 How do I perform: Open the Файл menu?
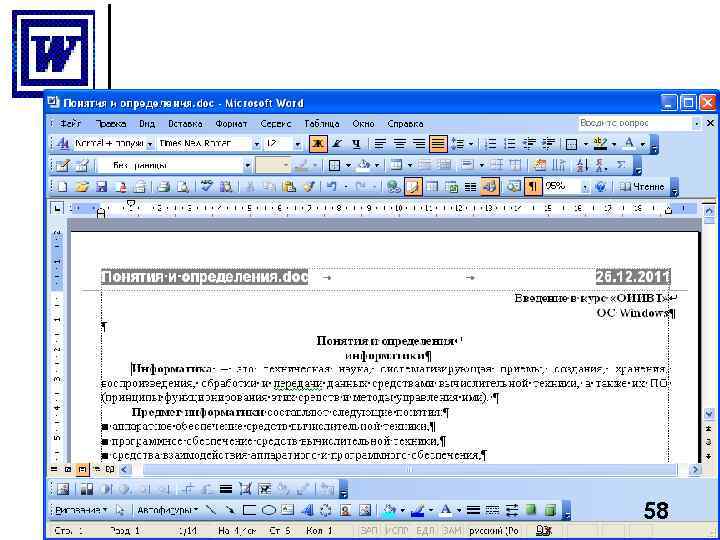tap(71, 124)
